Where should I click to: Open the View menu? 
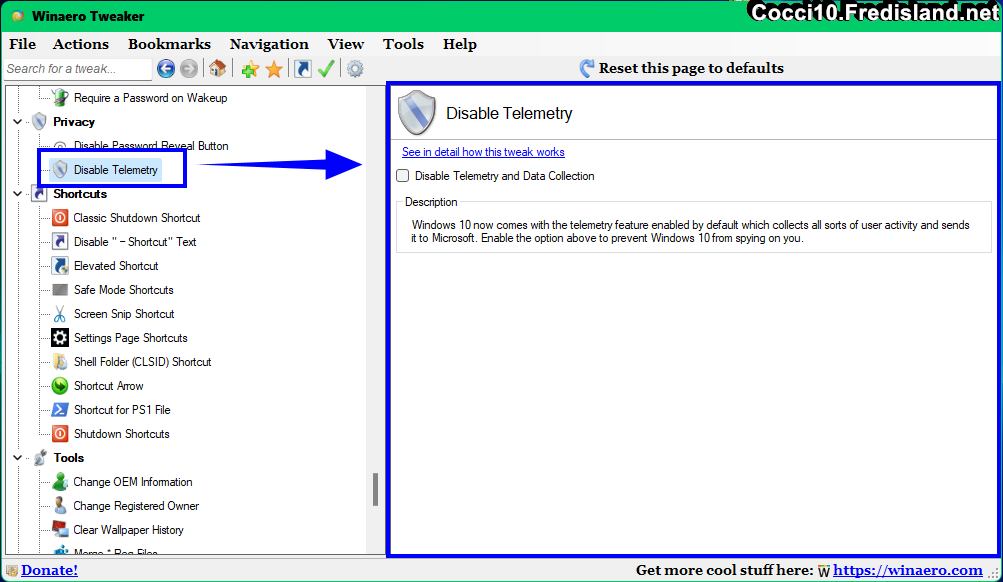tap(345, 44)
